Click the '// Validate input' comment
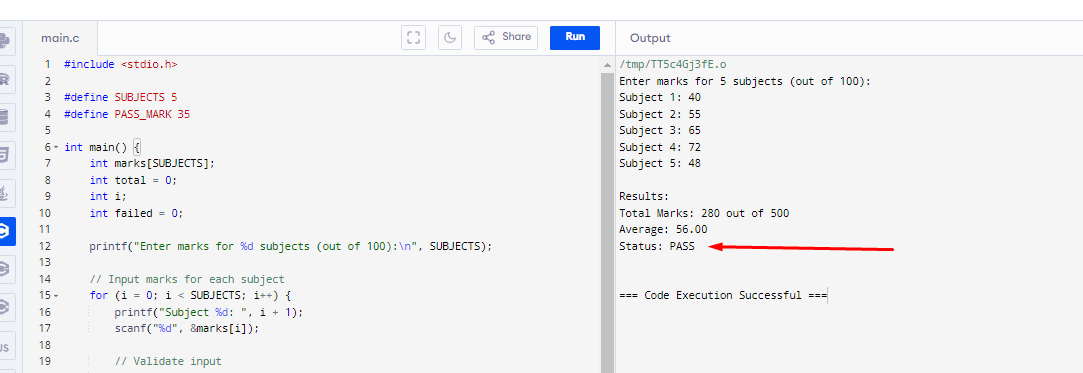Screen dimensions: 1083x373 (x=168, y=362)
